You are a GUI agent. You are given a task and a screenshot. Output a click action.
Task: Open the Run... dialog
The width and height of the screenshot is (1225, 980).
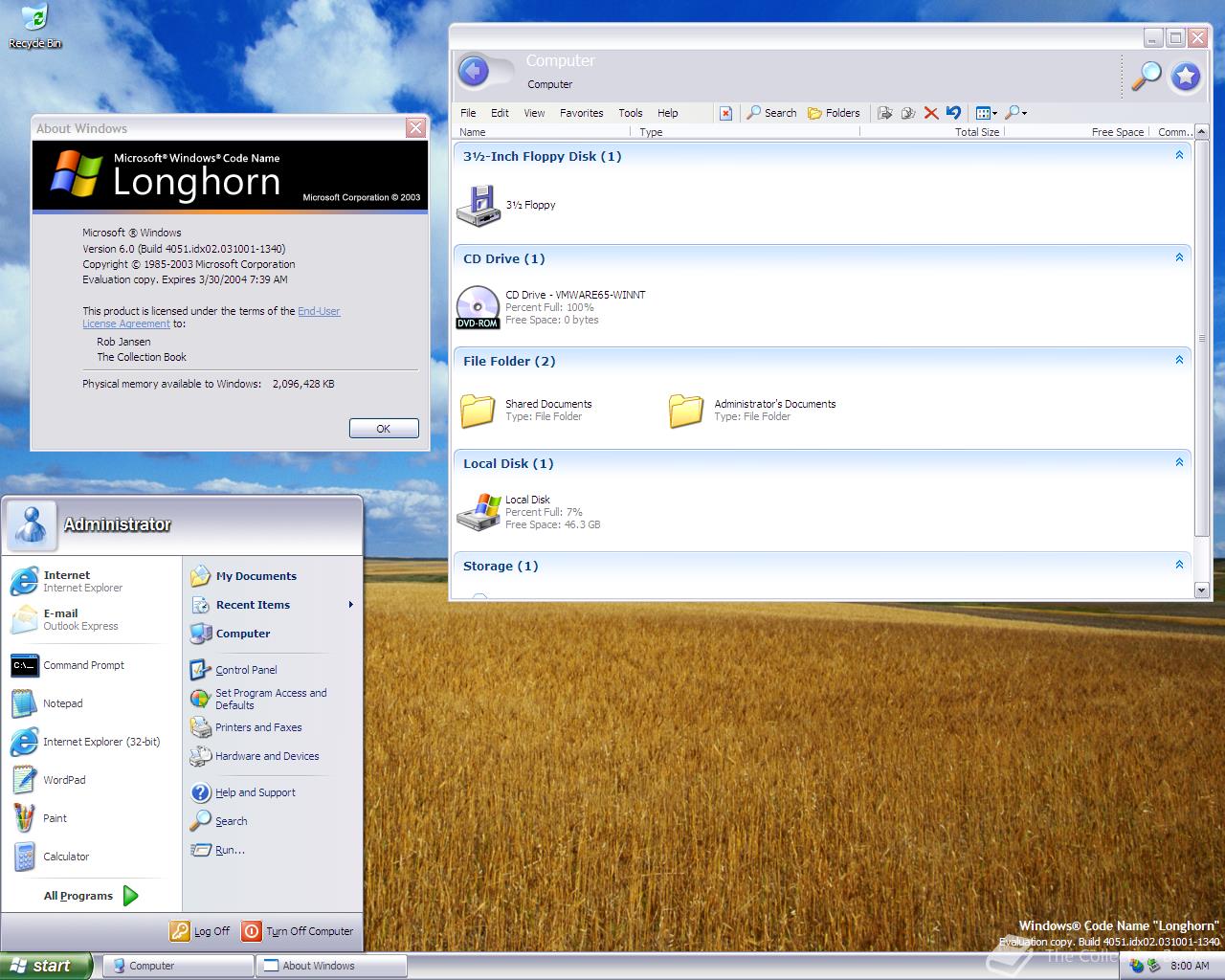click(x=273, y=850)
